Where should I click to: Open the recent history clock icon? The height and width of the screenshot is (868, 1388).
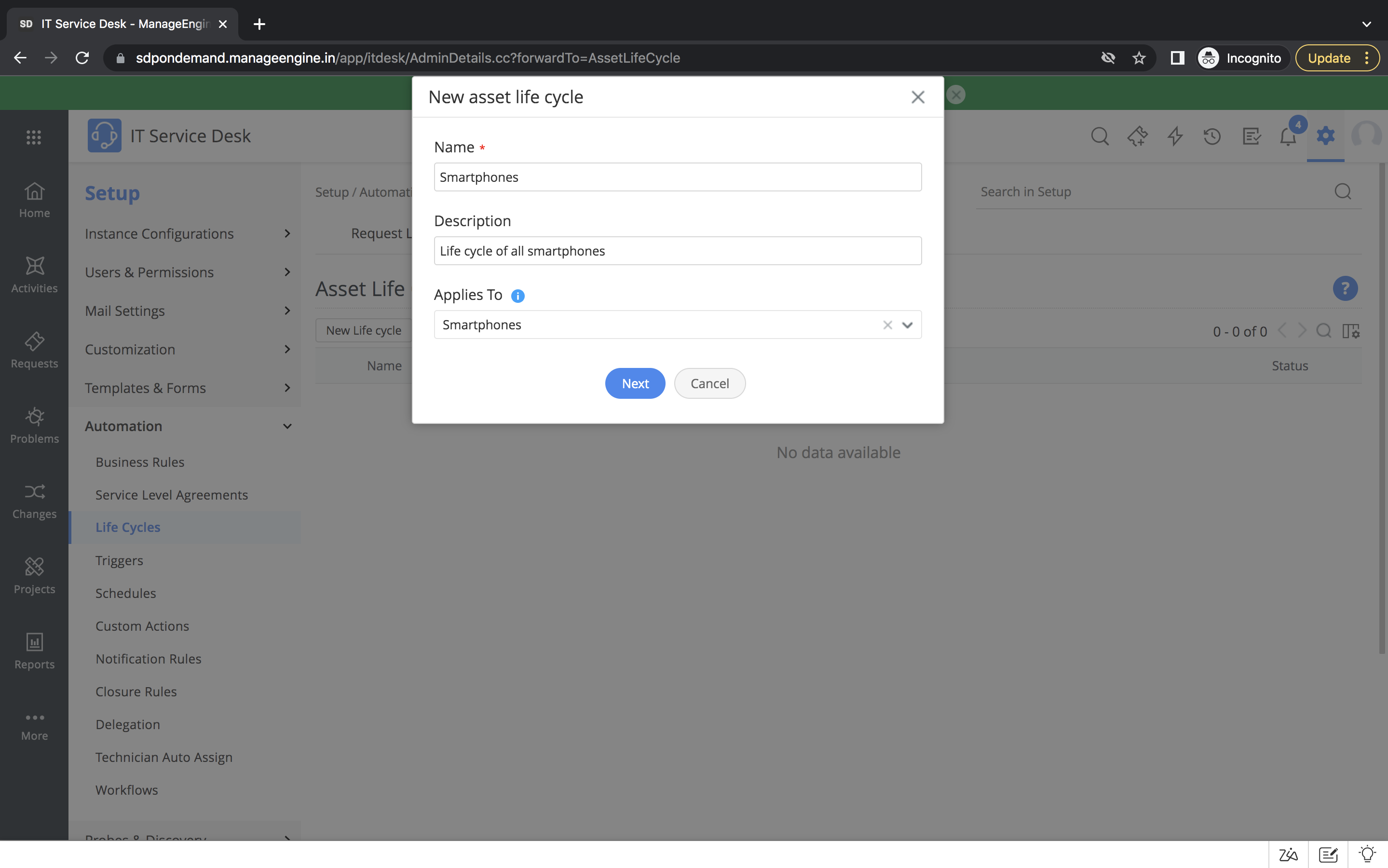1212,136
